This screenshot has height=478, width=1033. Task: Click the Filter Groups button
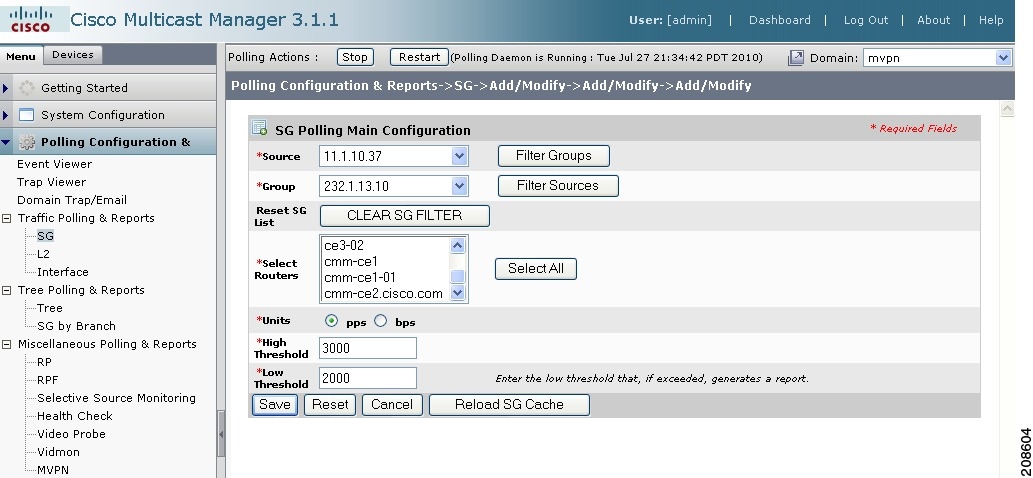coord(553,156)
